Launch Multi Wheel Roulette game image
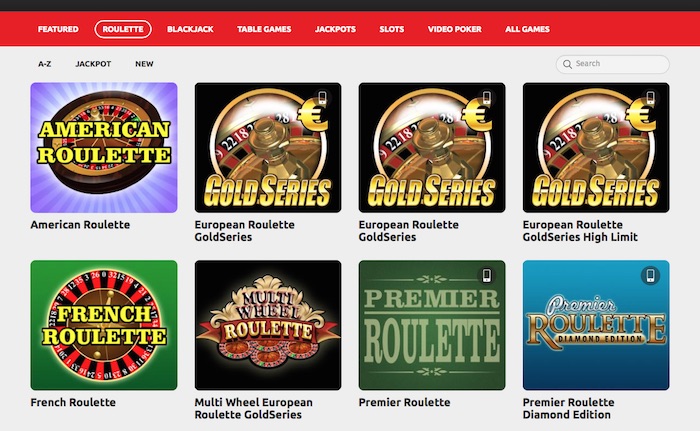The height and width of the screenshot is (431, 700). tap(268, 325)
